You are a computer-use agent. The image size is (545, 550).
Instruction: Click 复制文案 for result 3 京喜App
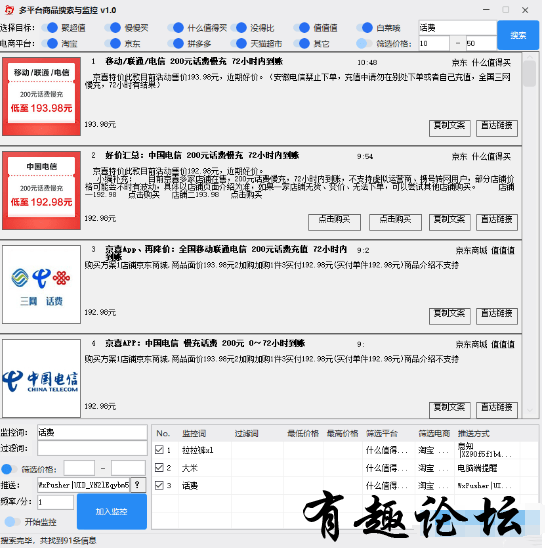pos(450,316)
